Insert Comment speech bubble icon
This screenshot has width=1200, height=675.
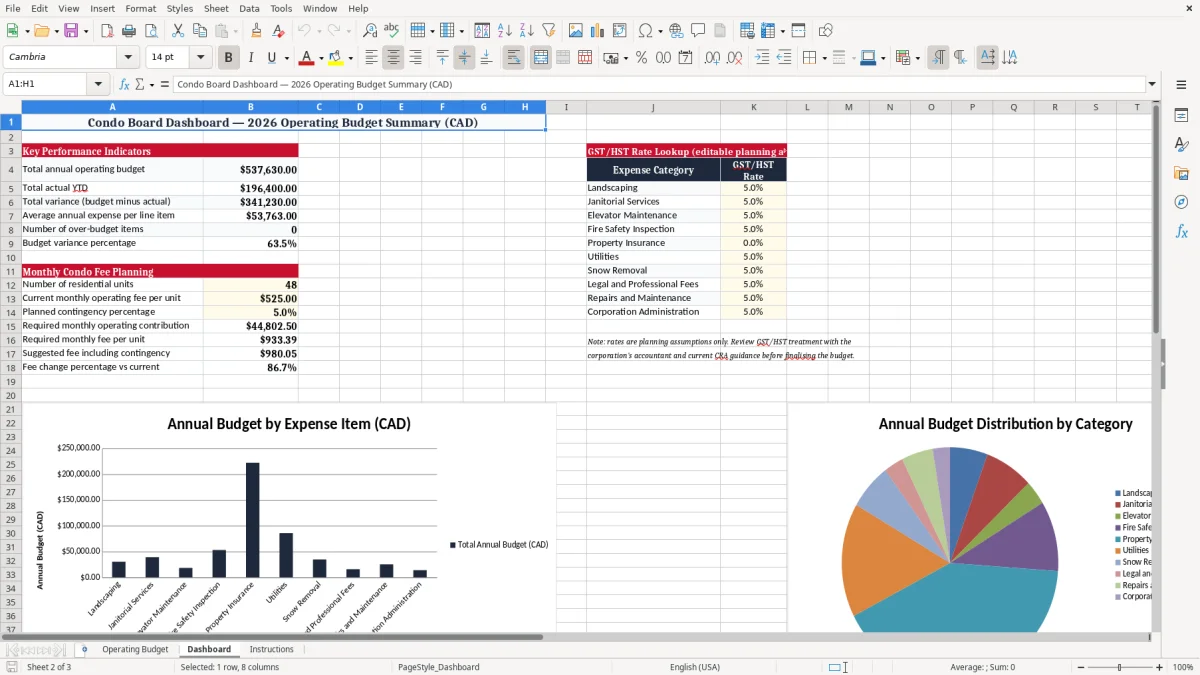pyautogui.click(x=698, y=31)
